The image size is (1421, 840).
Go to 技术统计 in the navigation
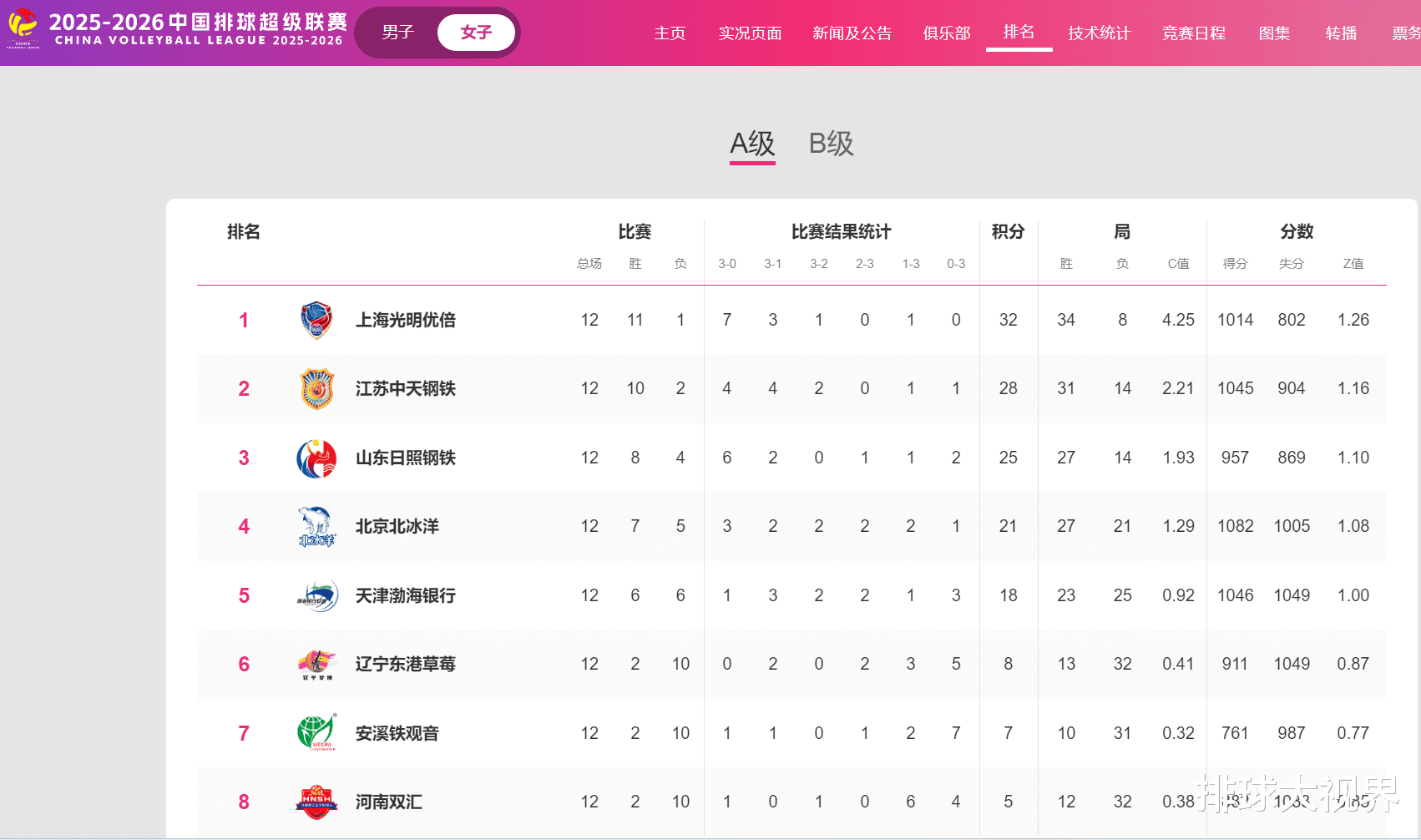pyautogui.click(x=1099, y=33)
